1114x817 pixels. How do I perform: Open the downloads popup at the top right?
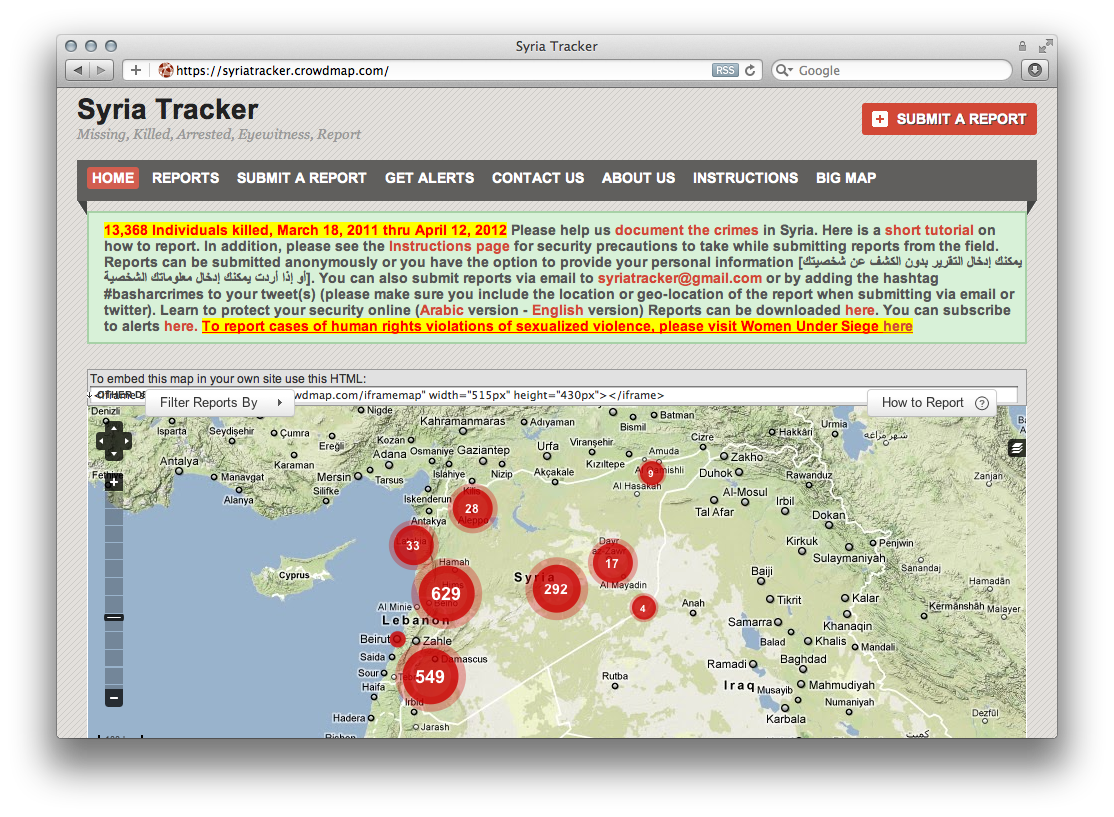pyautogui.click(x=1035, y=70)
